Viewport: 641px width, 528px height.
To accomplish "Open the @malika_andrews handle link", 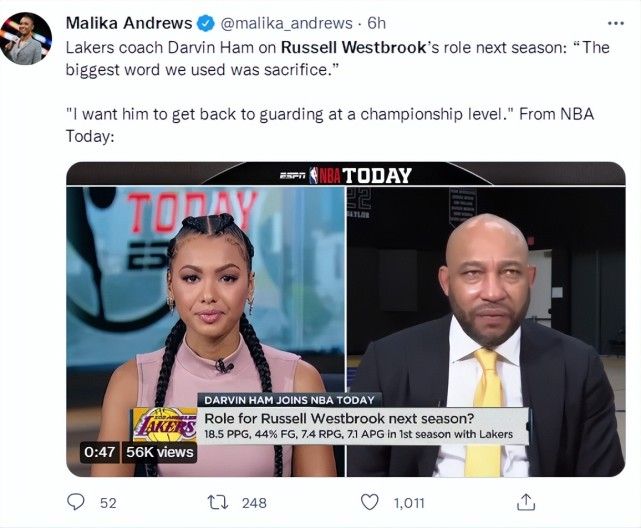I will tap(286, 23).
